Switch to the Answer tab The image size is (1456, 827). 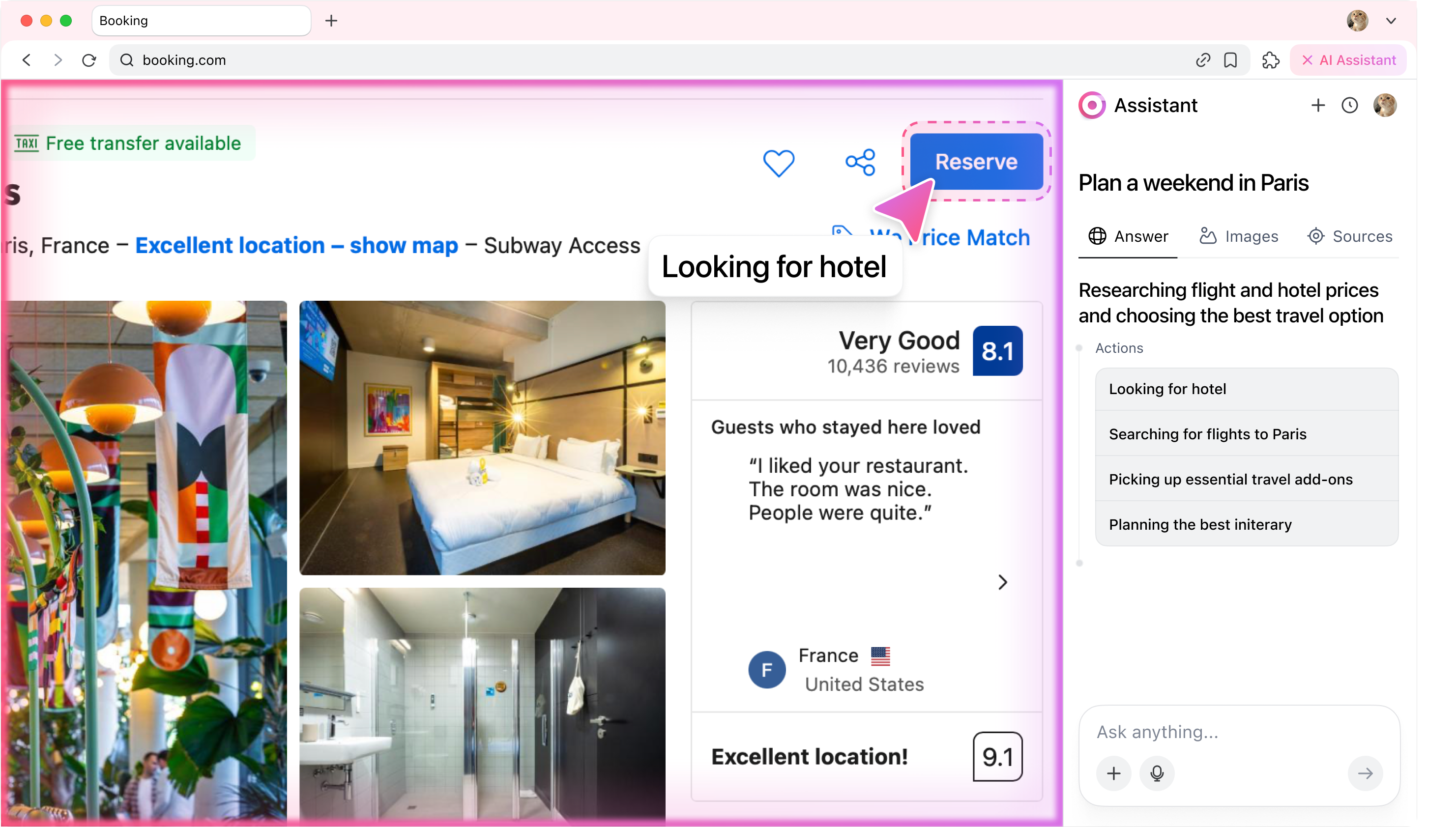click(1128, 236)
